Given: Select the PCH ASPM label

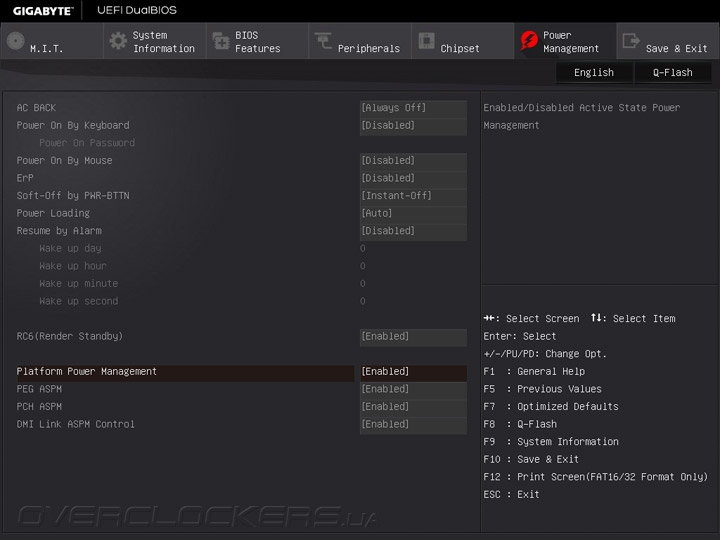Looking at the screenshot, I should [39, 407].
